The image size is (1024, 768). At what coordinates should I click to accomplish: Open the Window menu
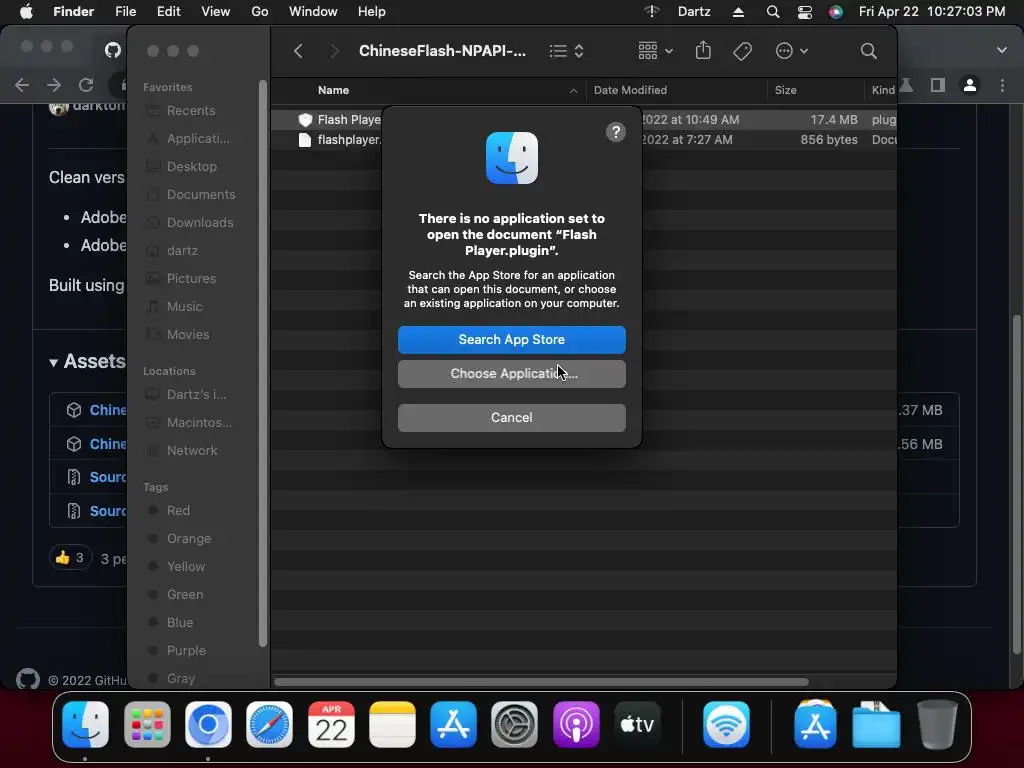coord(313,11)
